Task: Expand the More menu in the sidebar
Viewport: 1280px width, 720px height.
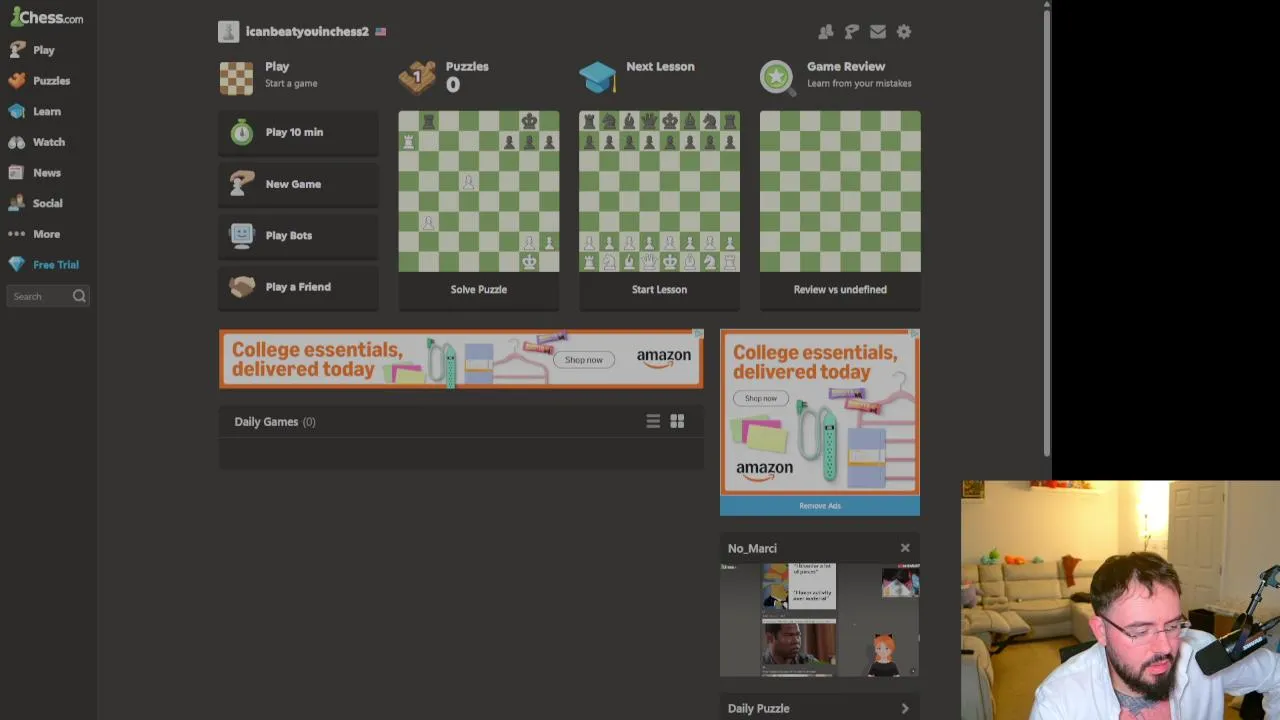Action: (x=47, y=234)
